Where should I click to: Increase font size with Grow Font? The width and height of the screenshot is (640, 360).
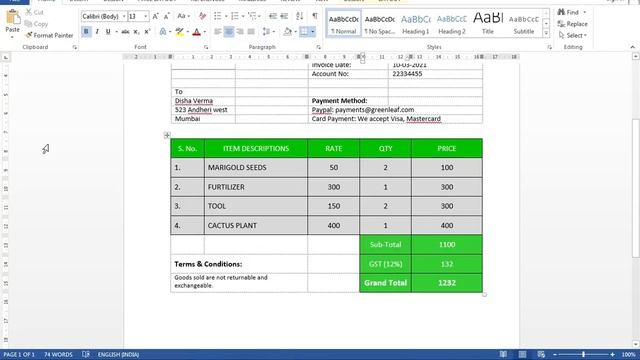(x=155, y=16)
